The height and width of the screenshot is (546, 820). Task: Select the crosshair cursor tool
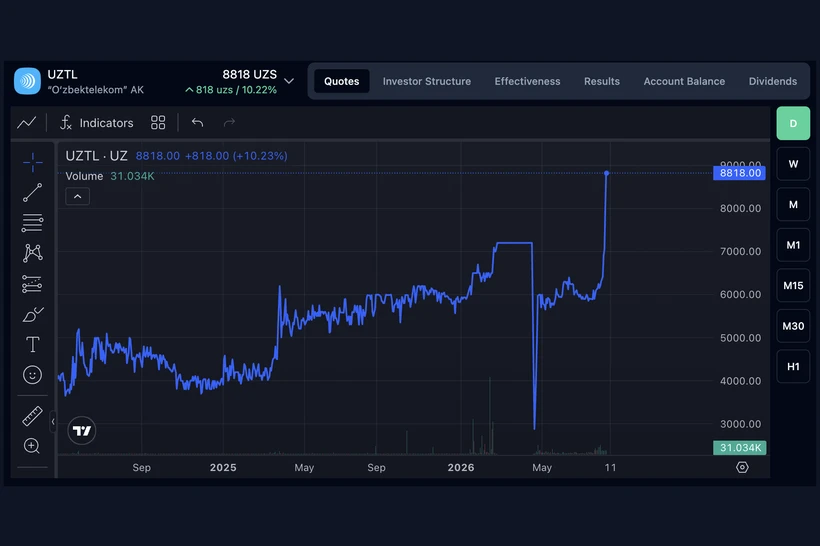(32, 163)
